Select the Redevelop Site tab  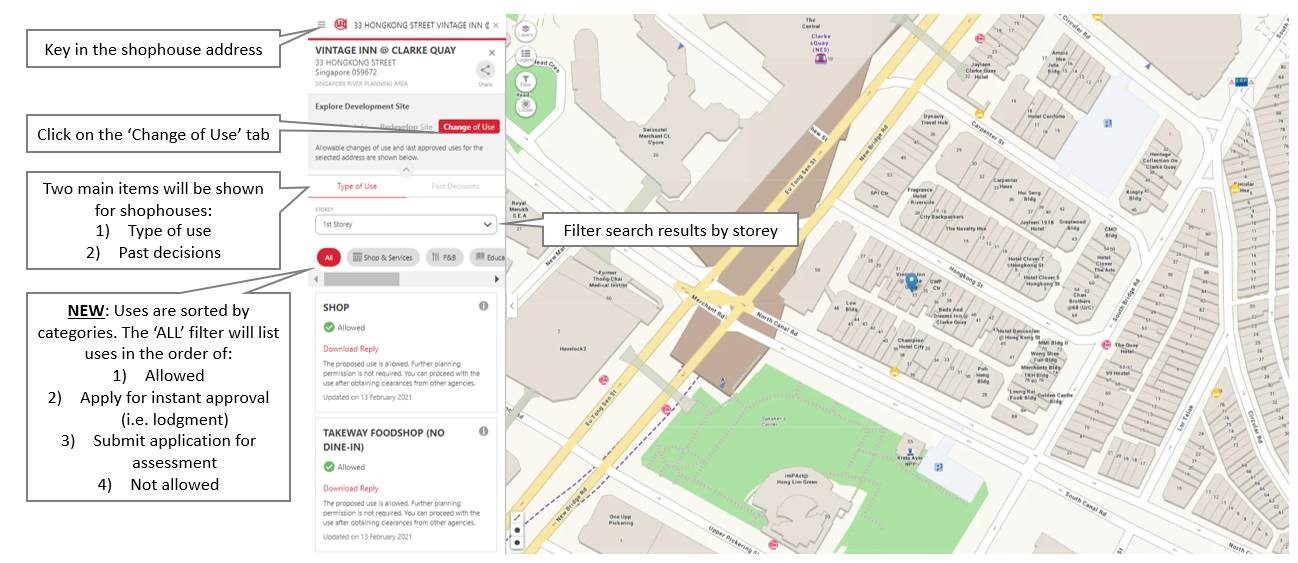point(406,127)
